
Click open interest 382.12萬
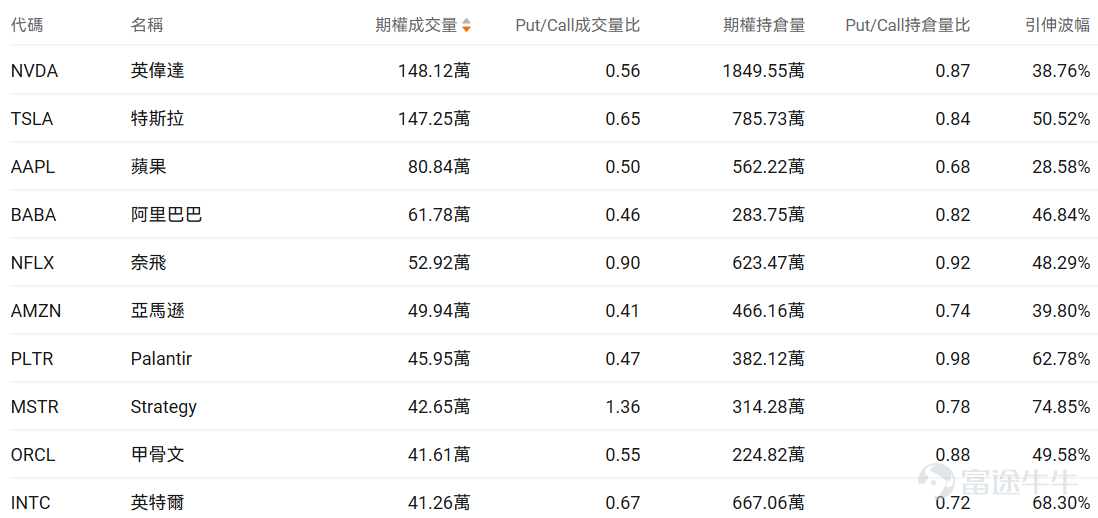[x=768, y=359]
